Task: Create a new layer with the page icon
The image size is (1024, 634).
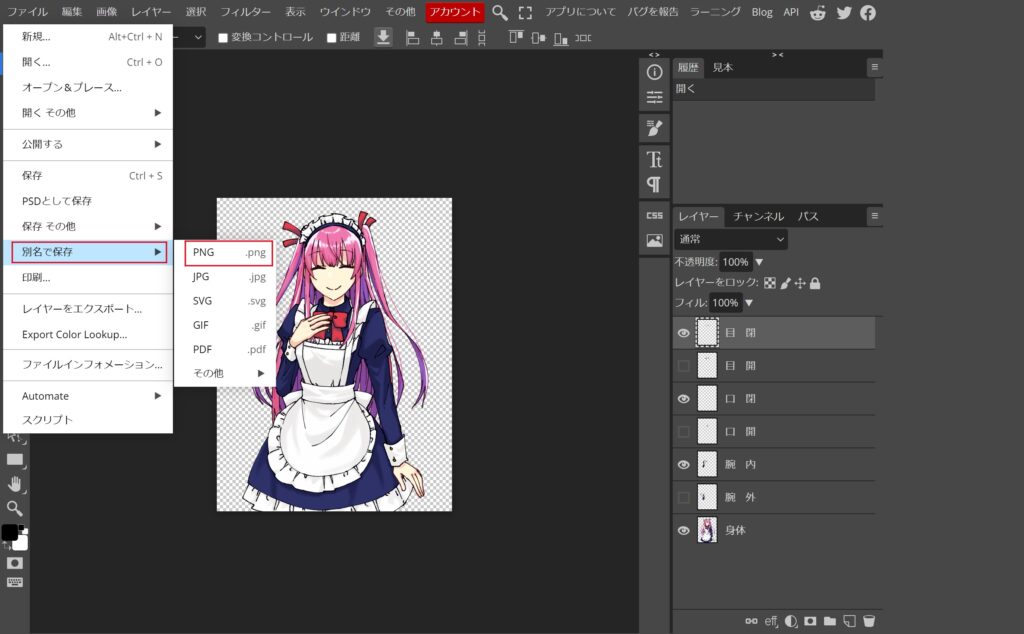Action: [x=849, y=621]
